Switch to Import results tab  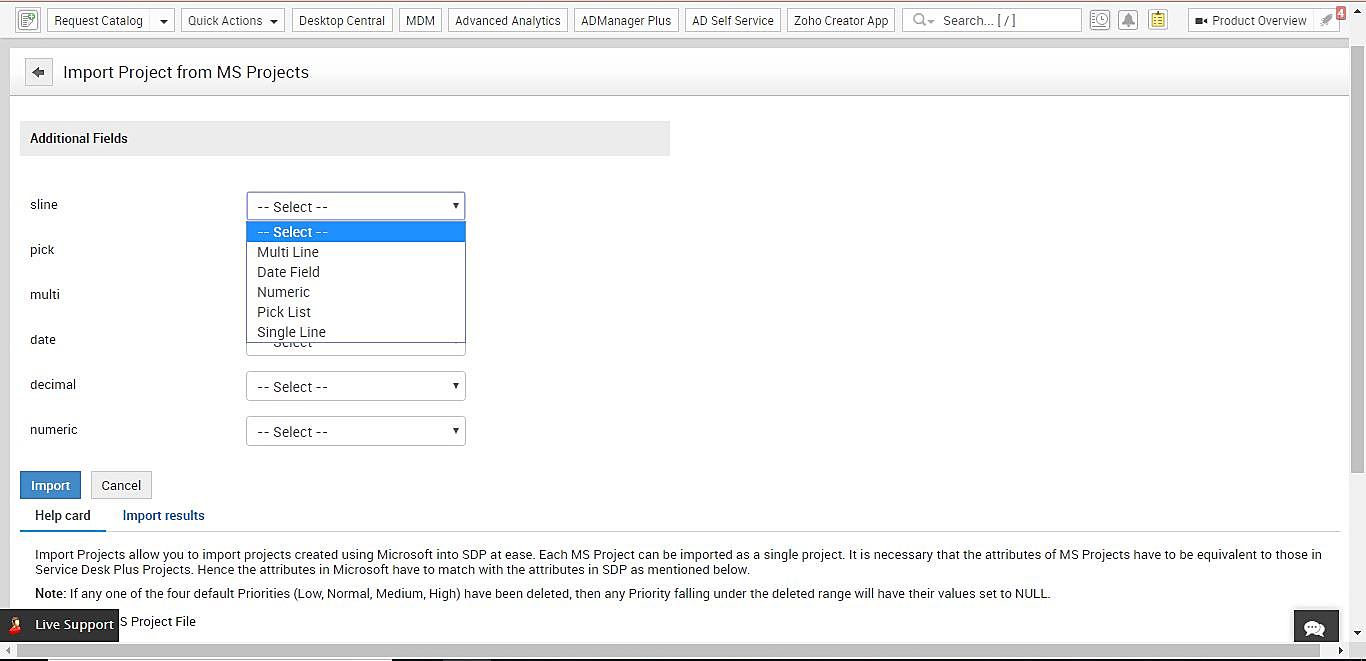(163, 515)
